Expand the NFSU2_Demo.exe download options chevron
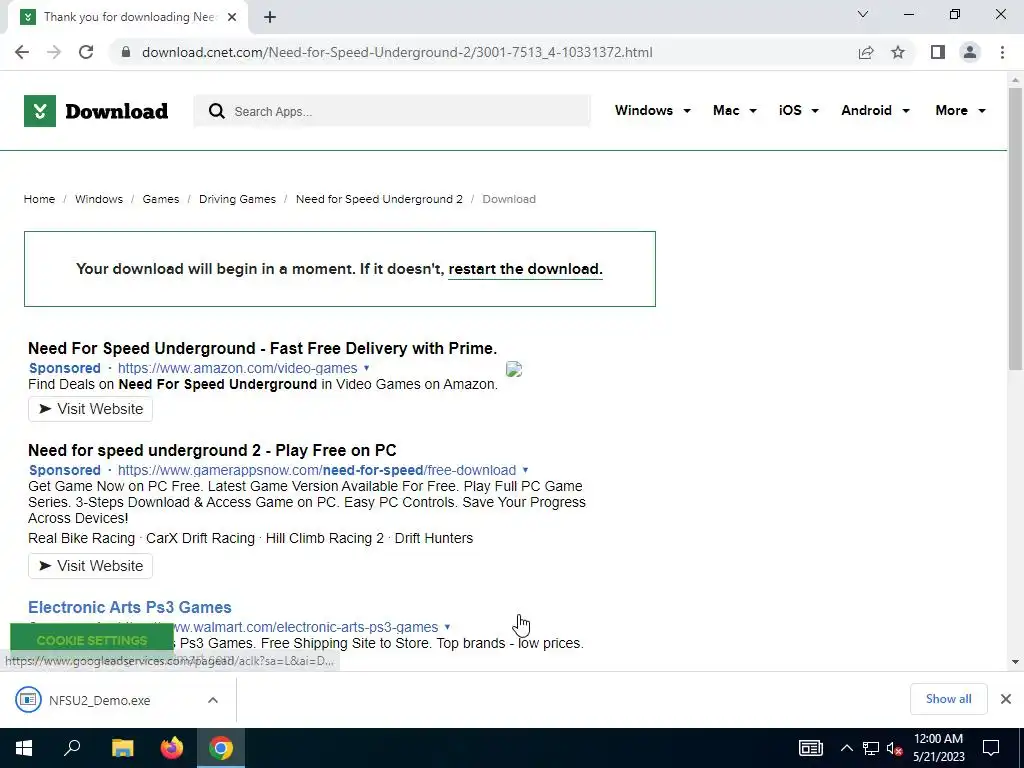This screenshot has width=1024, height=768. (213, 700)
